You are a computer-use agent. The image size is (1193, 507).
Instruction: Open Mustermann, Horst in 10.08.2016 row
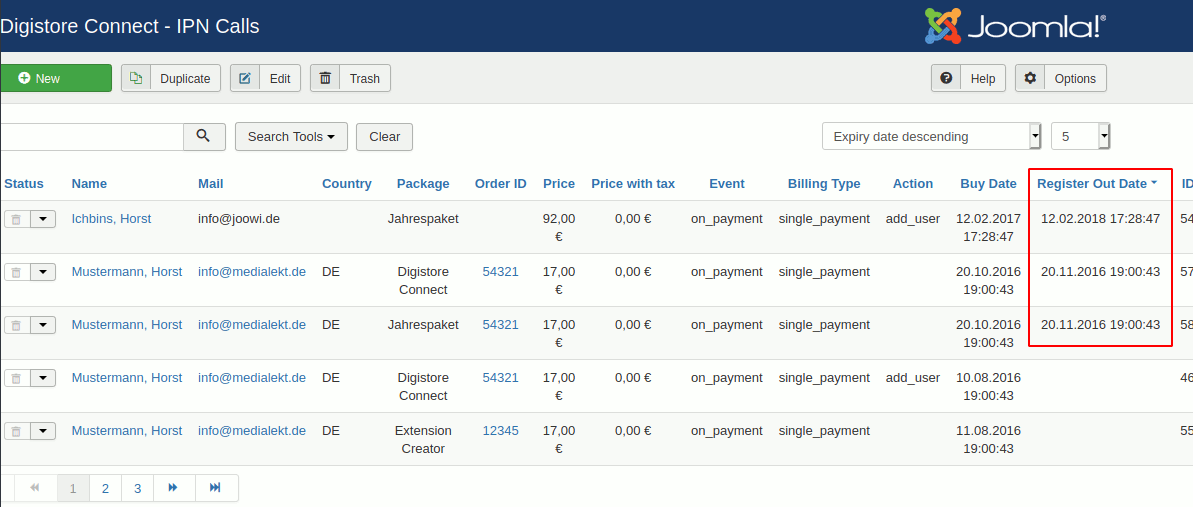[x=127, y=378]
